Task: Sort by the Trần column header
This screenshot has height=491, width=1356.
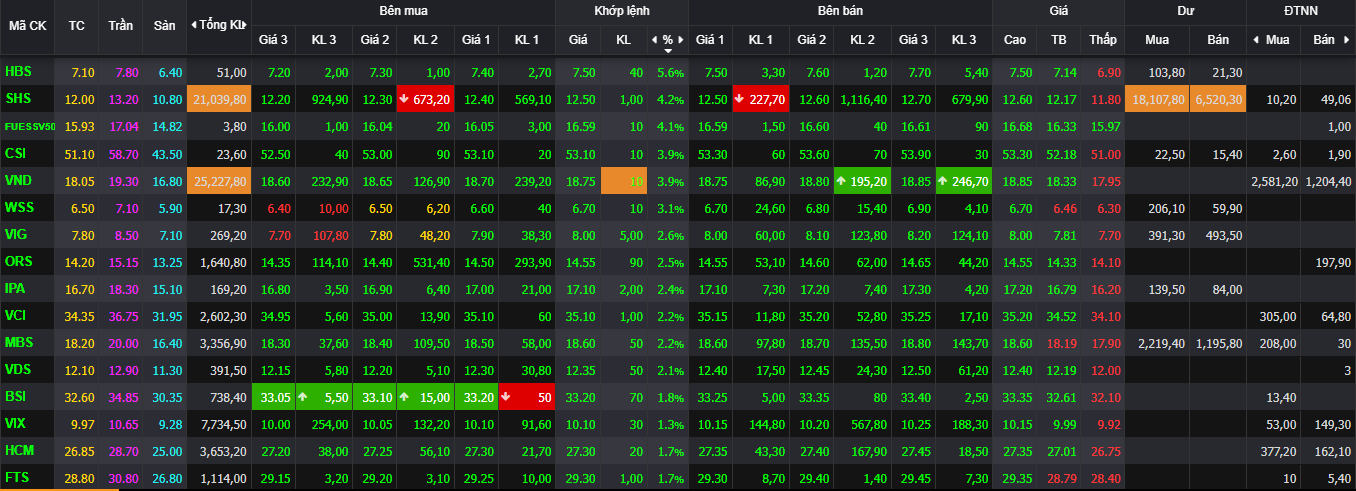Action: click(121, 25)
